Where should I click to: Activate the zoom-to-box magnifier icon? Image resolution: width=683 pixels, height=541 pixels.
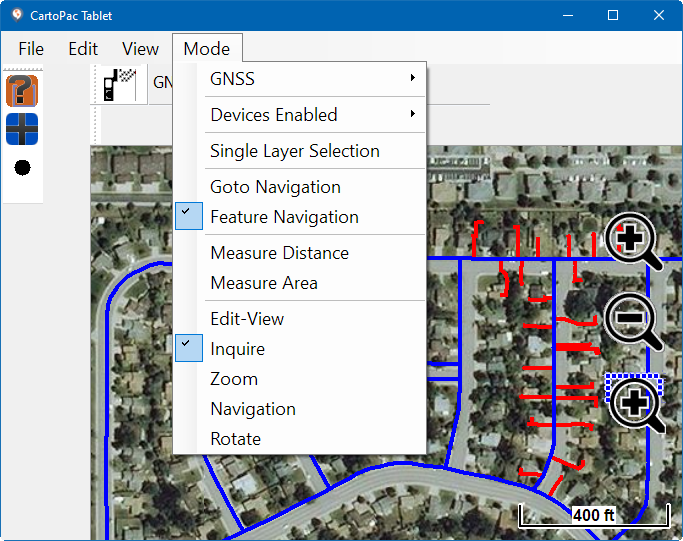pos(634,403)
